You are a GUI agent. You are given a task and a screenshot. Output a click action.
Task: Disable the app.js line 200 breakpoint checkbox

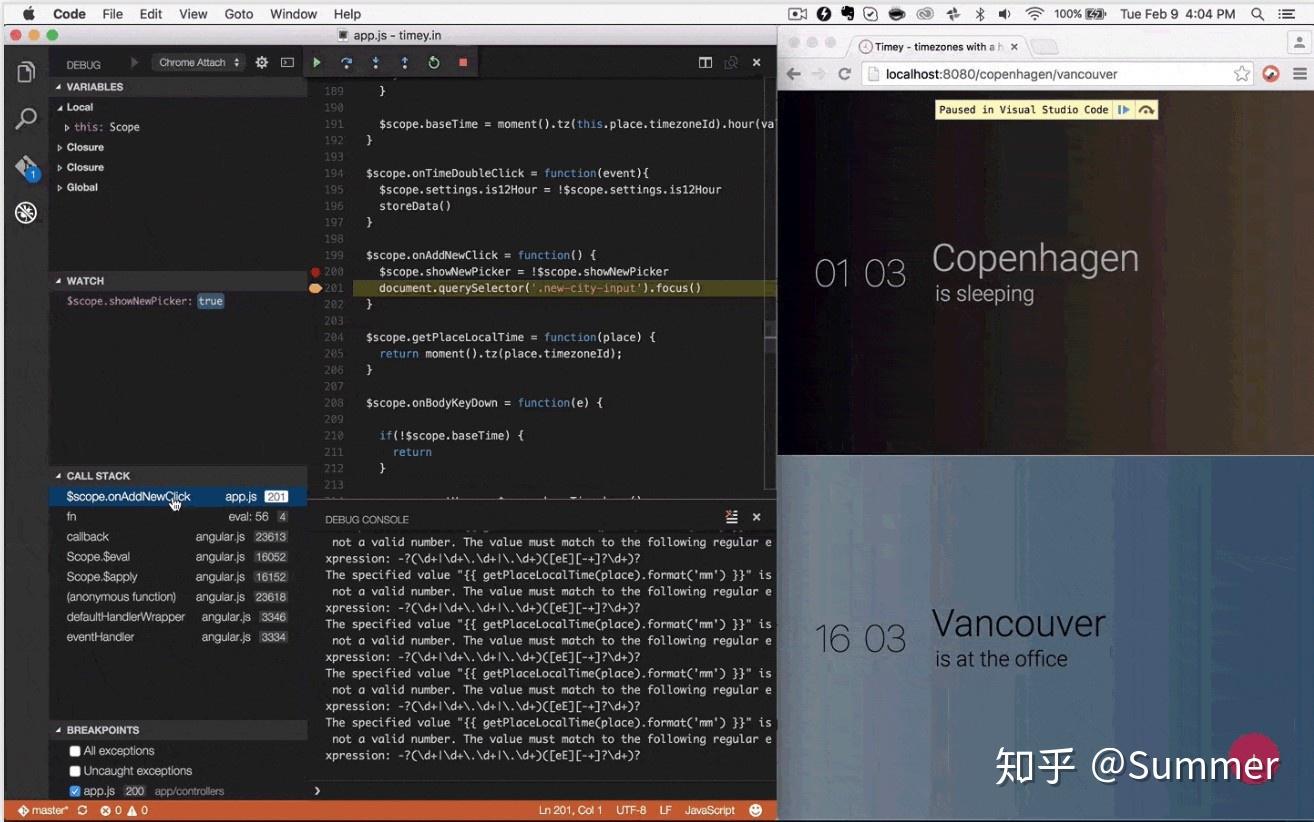point(74,790)
